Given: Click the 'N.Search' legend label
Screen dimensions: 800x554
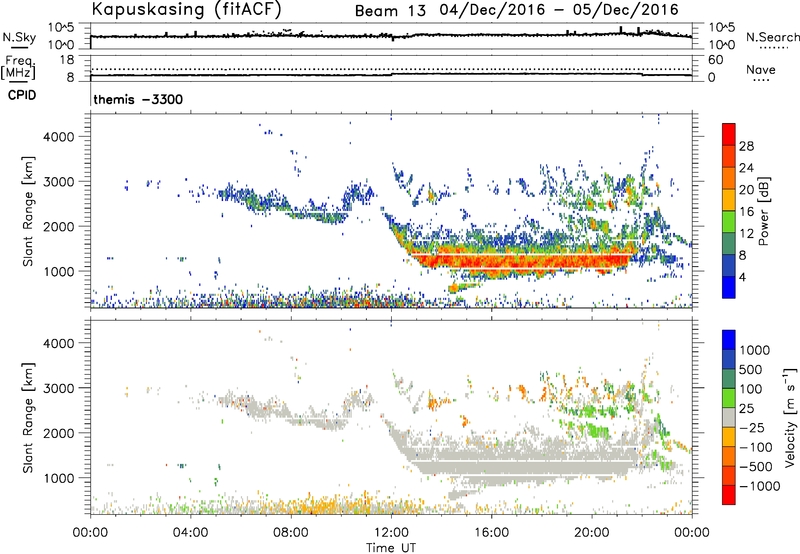Looking at the screenshot, I should tap(773, 37).
